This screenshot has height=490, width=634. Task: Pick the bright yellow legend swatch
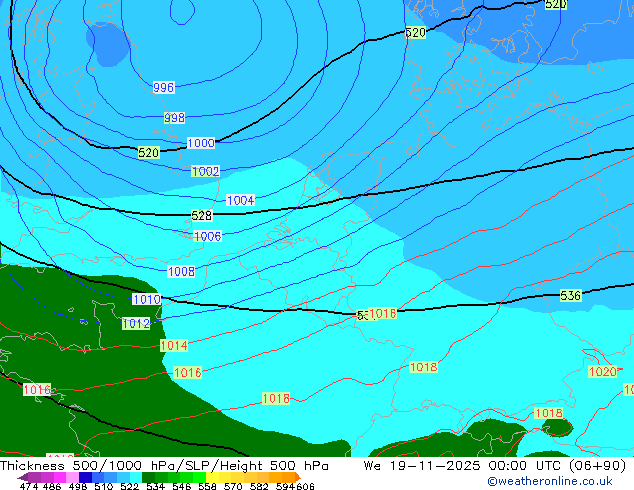[212, 477]
